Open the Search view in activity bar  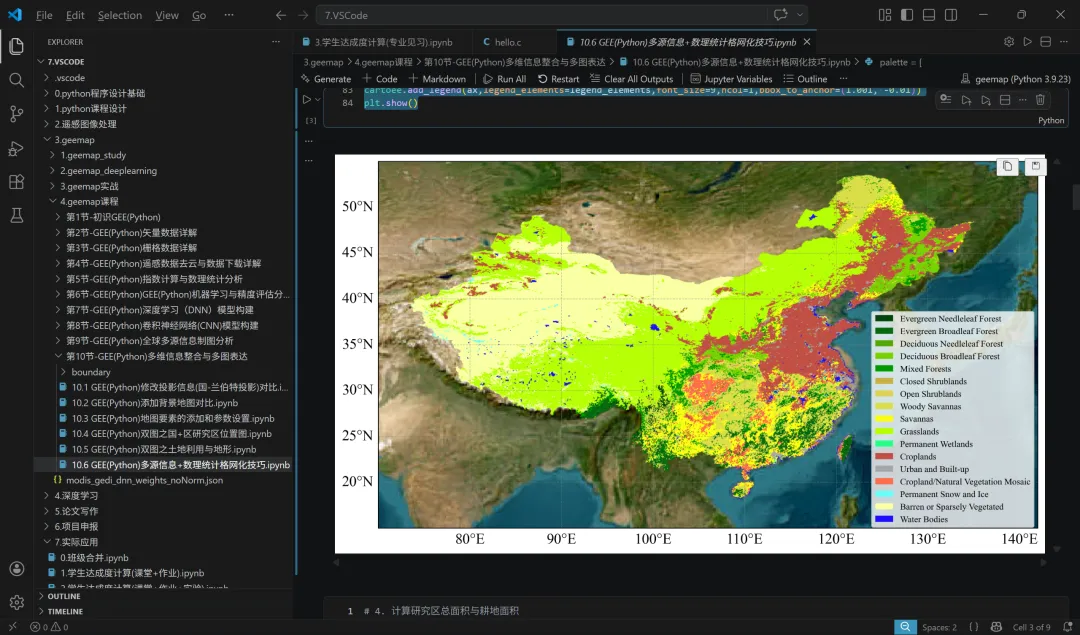pyautogui.click(x=17, y=81)
